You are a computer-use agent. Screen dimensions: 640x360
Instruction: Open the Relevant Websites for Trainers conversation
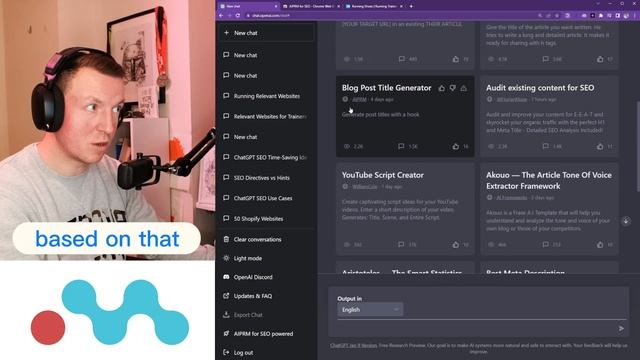pyautogui.click(x=266, y=116)
